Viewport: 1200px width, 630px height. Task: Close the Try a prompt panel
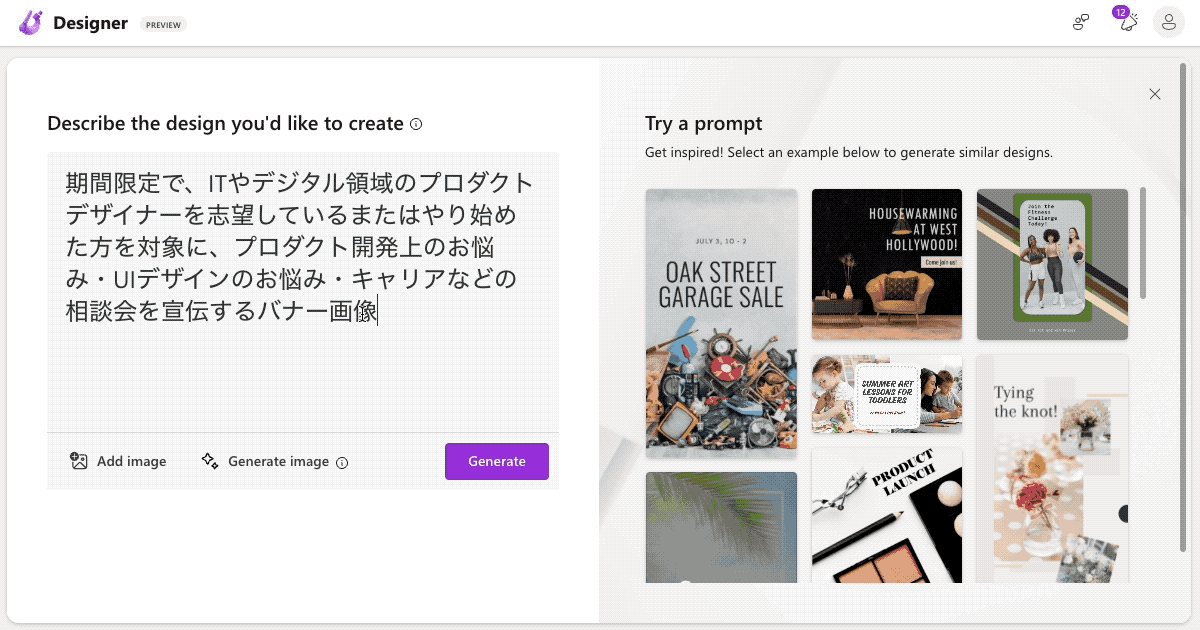click(x=1155, y=93)
